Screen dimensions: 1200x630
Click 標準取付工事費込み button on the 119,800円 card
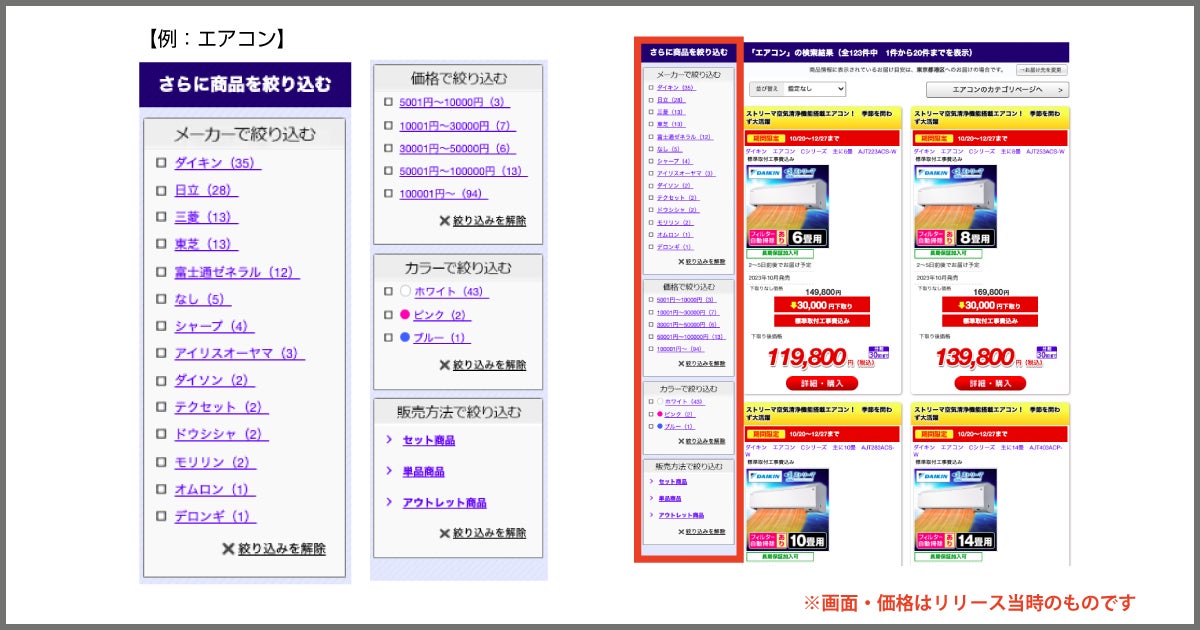coord(822,321)
